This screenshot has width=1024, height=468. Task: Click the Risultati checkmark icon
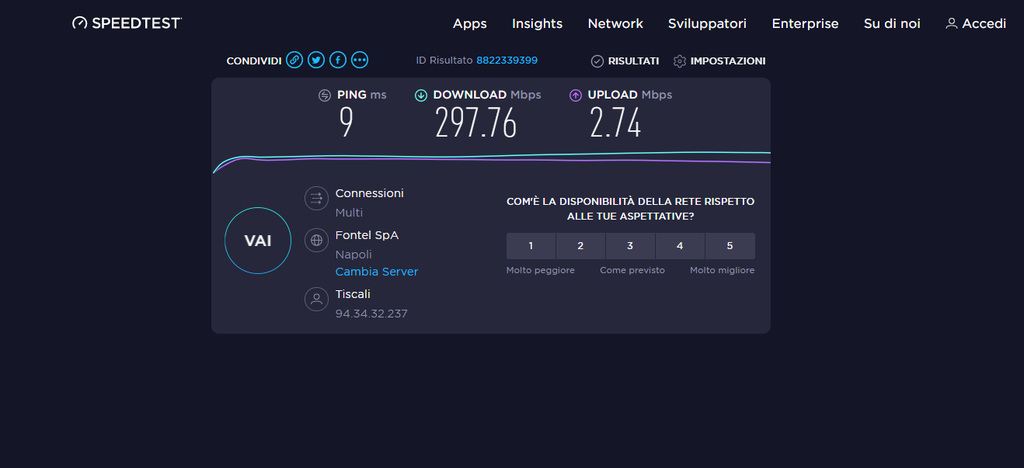click(597, 61)
